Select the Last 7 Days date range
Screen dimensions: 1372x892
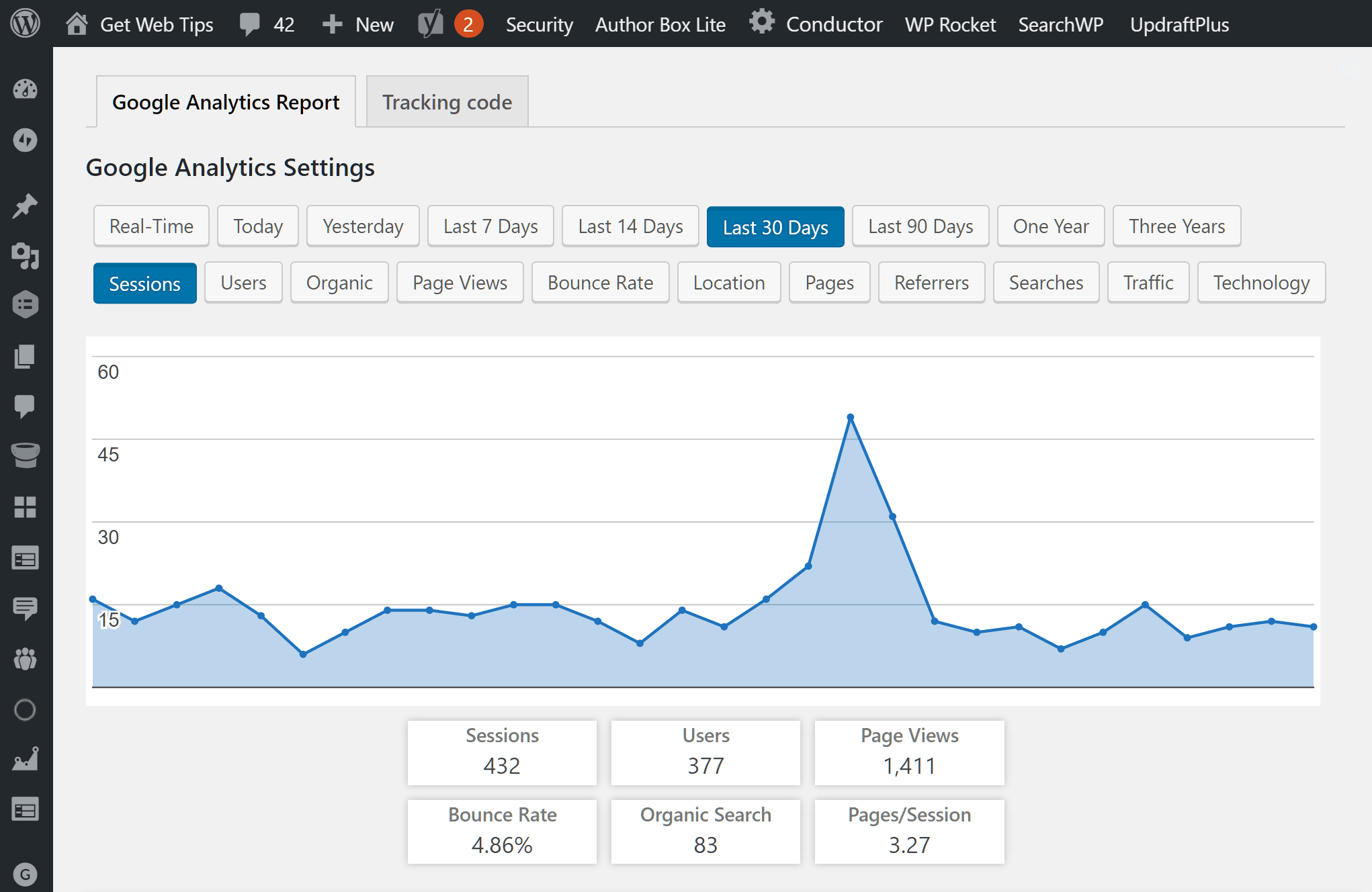[x=490, y=226]
